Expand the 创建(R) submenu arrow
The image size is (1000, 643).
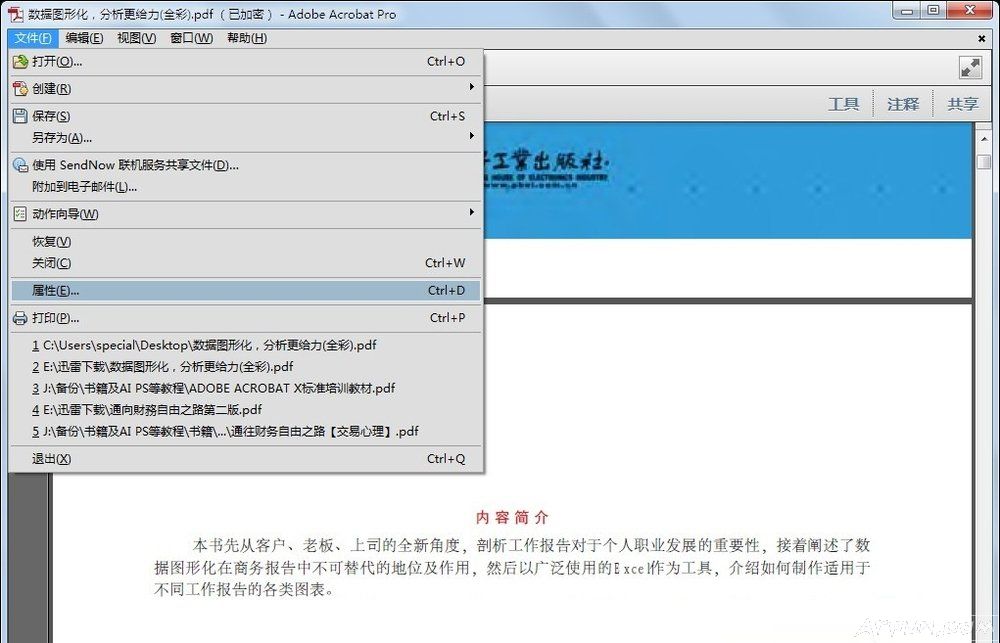[471, 87]
